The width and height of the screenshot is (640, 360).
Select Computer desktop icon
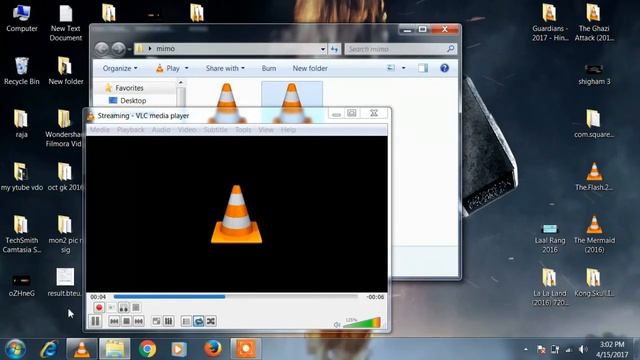(x=22, y=18)
